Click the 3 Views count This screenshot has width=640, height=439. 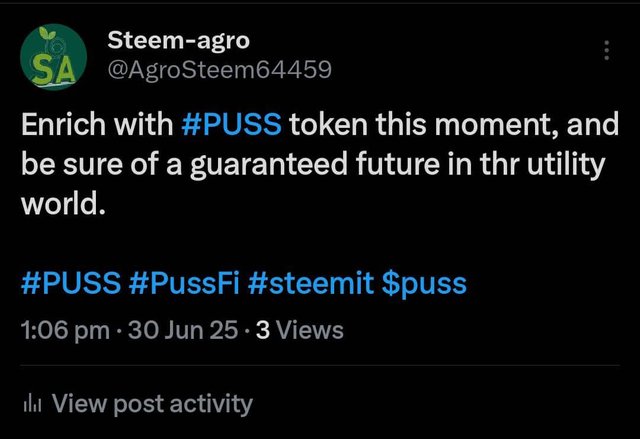coord(300,330)
